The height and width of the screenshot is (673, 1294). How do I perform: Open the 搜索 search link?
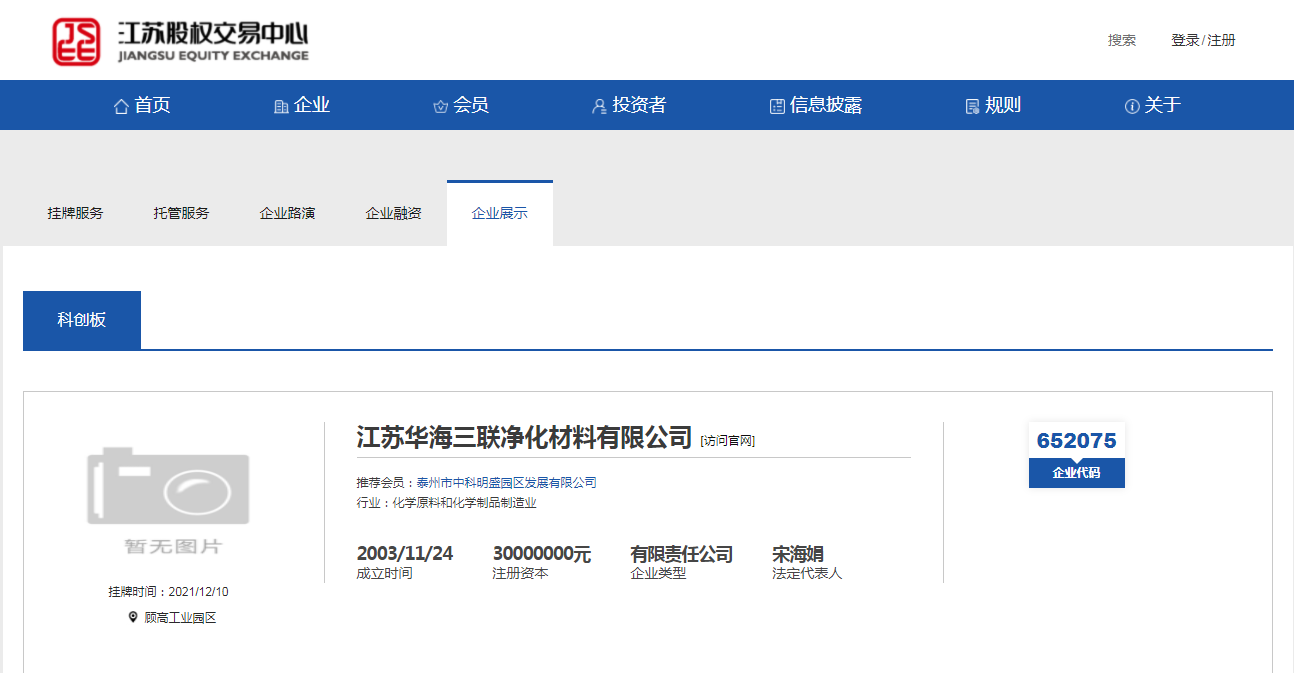1121,40
